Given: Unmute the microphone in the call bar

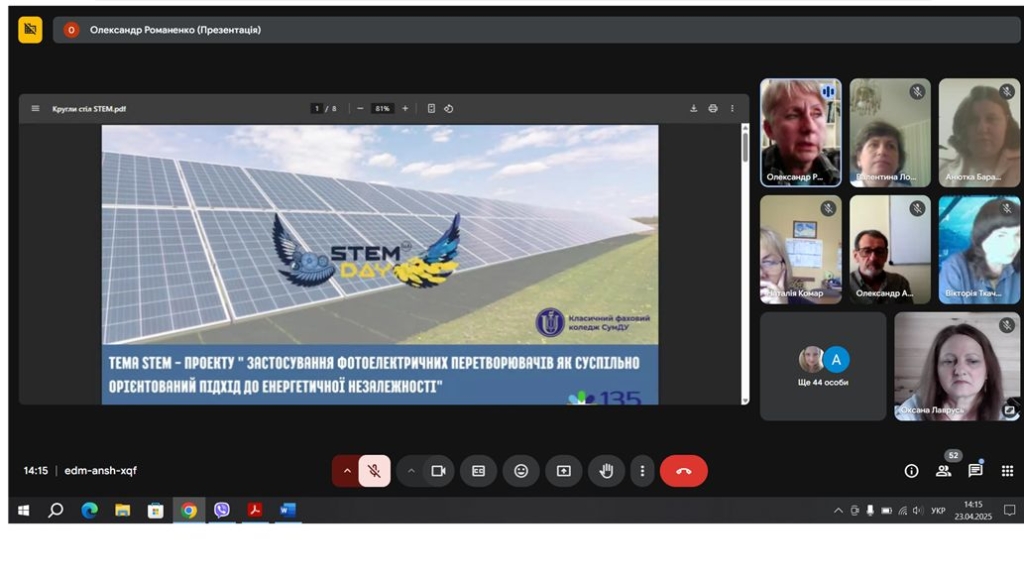Looking at the screenshot, I should (374, 471).
